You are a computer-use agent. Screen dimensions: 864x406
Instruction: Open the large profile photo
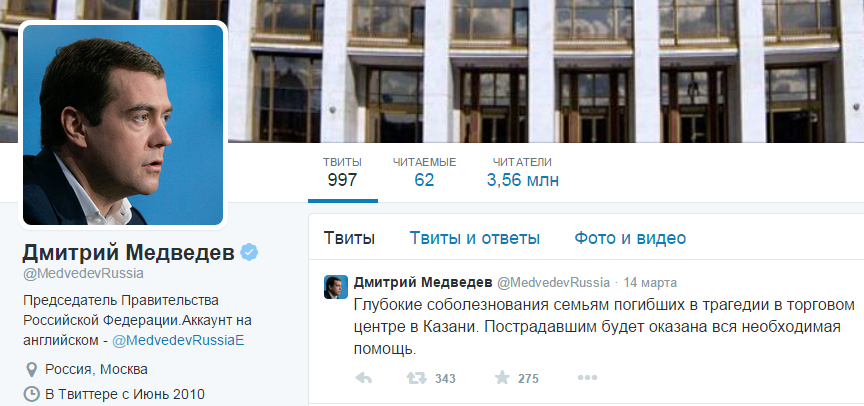point(123,125)
